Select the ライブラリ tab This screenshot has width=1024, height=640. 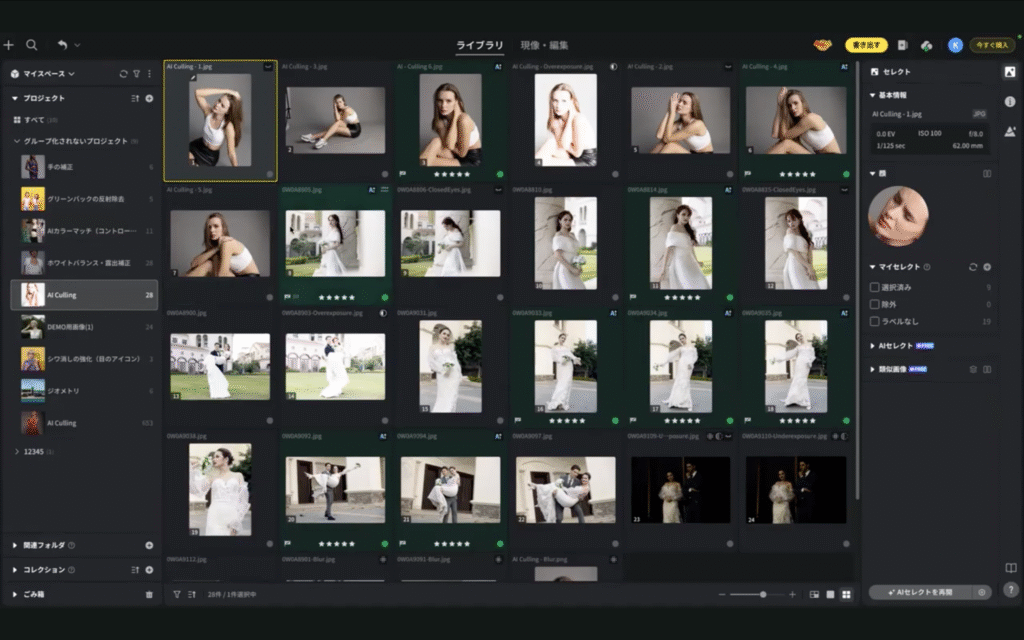tap(480, 45)
